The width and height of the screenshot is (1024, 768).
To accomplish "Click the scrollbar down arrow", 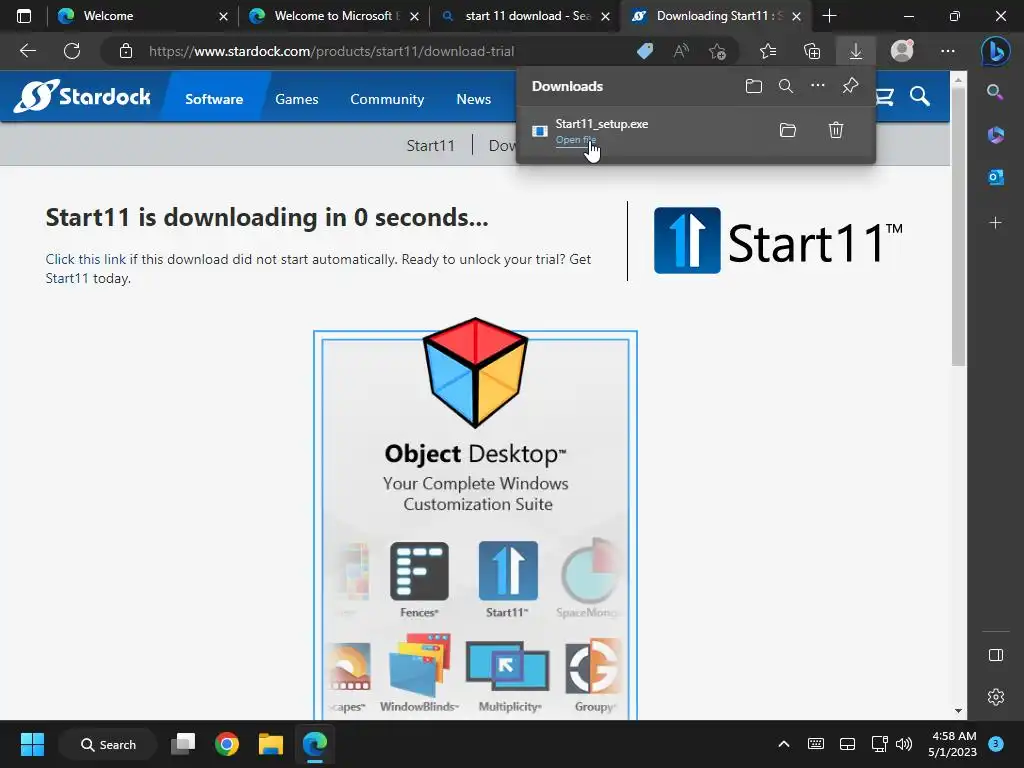I will [958, 711].
